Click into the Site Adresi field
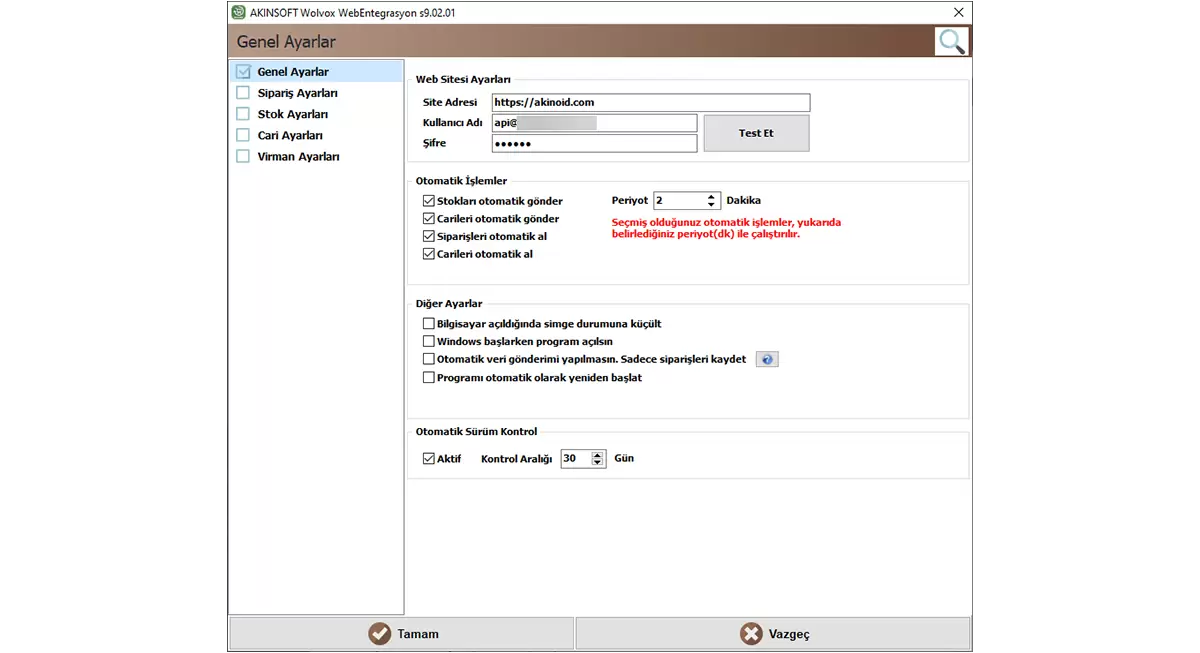This screenshot has height=653, width=1200. (650, 102)
